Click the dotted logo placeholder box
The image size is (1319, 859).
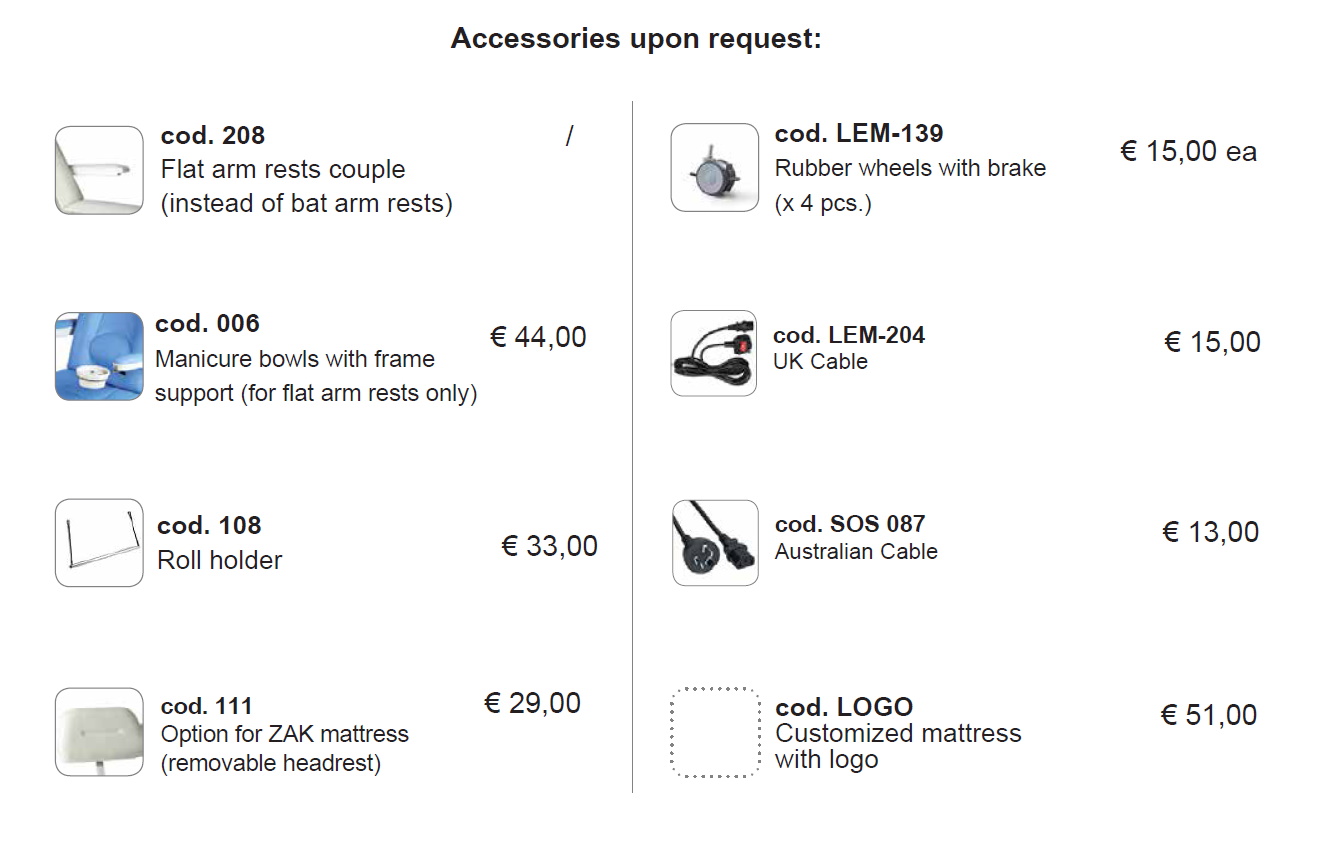click(x=714, y=732)
